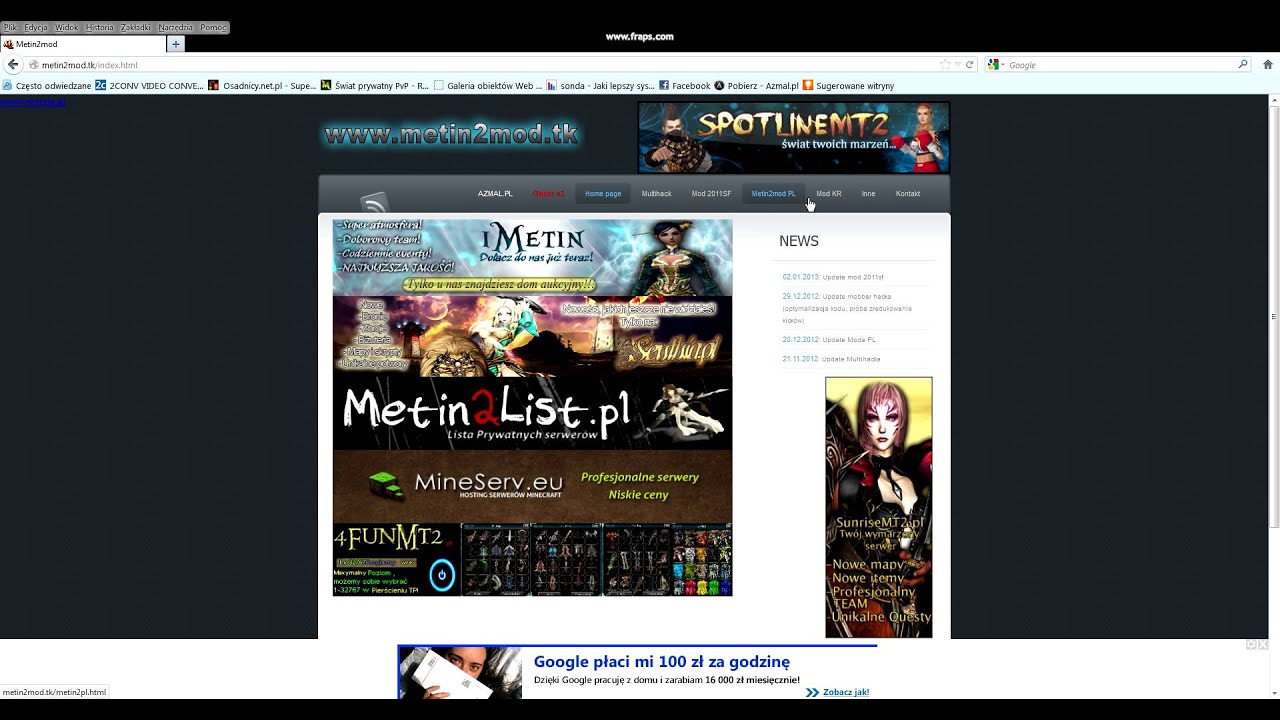Click the 21.11.2012 Update Multihacka news

(x=831, y=359)
